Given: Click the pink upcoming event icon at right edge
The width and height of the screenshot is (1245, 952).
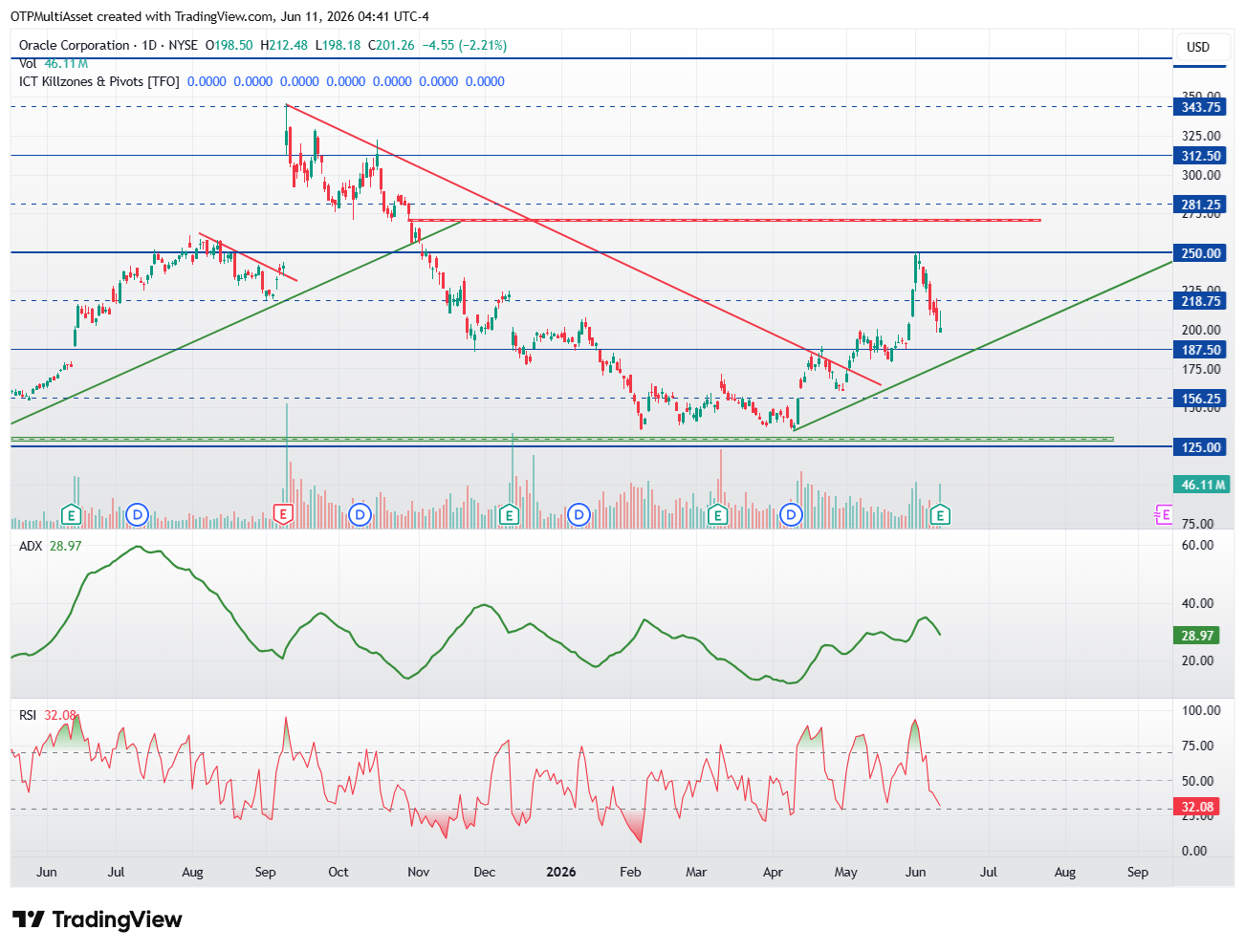Looking at the screenshot, I should pos(1164,515).
